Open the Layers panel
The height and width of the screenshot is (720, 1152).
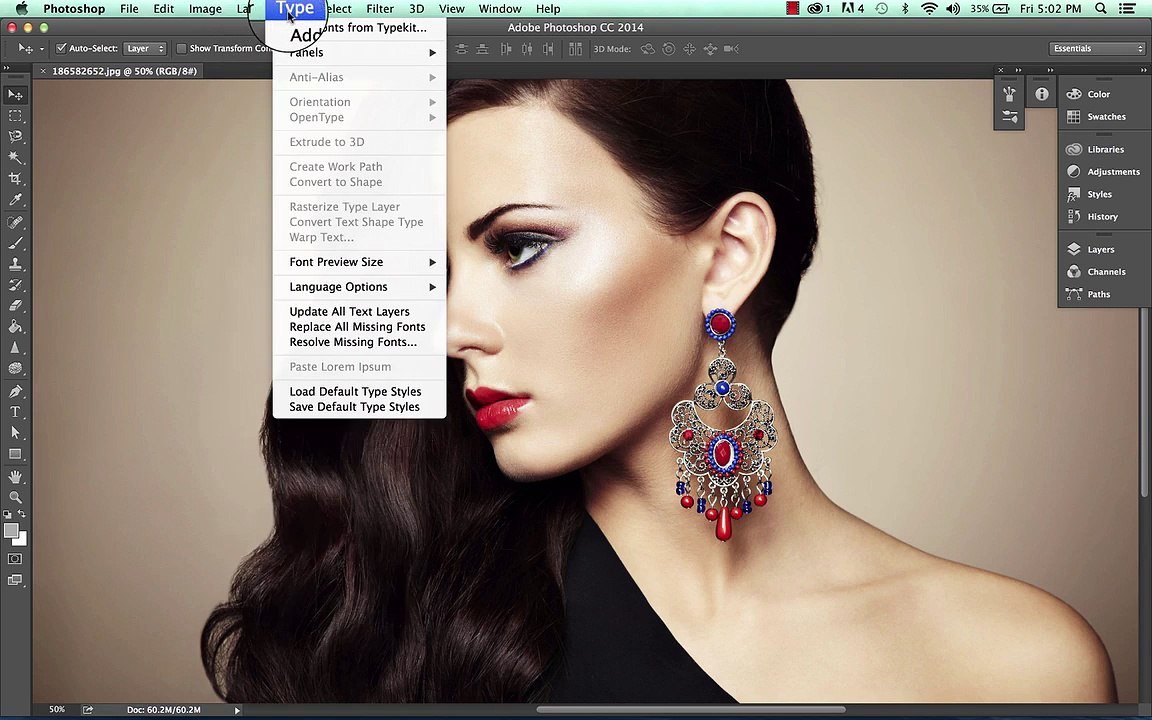[1100, 249]
